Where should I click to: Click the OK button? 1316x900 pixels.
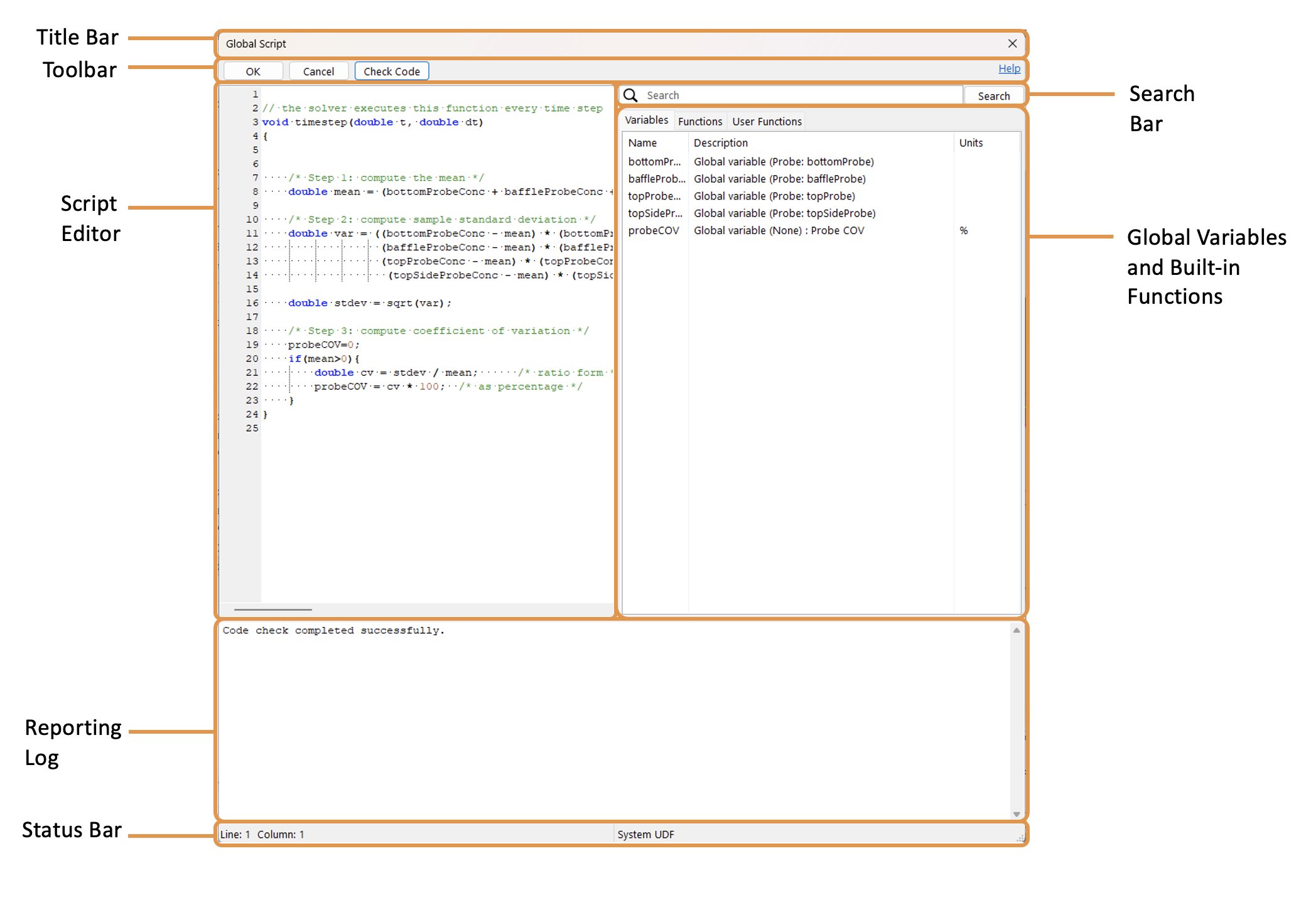click(253, 72)
